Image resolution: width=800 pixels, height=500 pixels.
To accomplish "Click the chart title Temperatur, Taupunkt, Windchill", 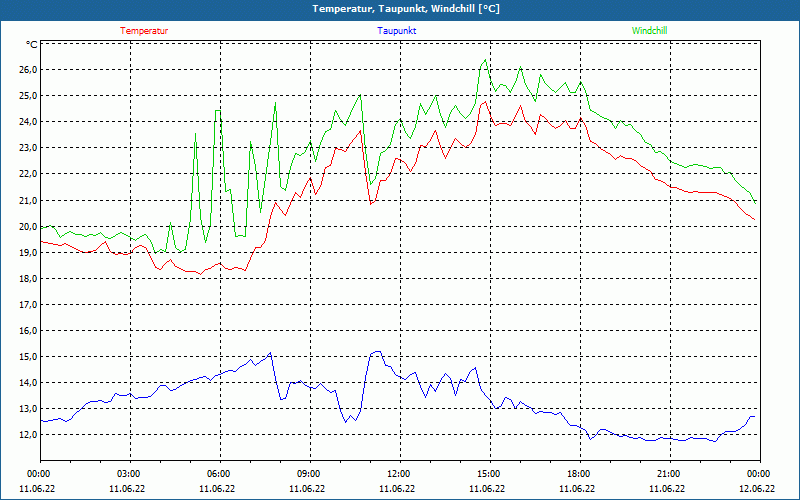I will (406, 9).
